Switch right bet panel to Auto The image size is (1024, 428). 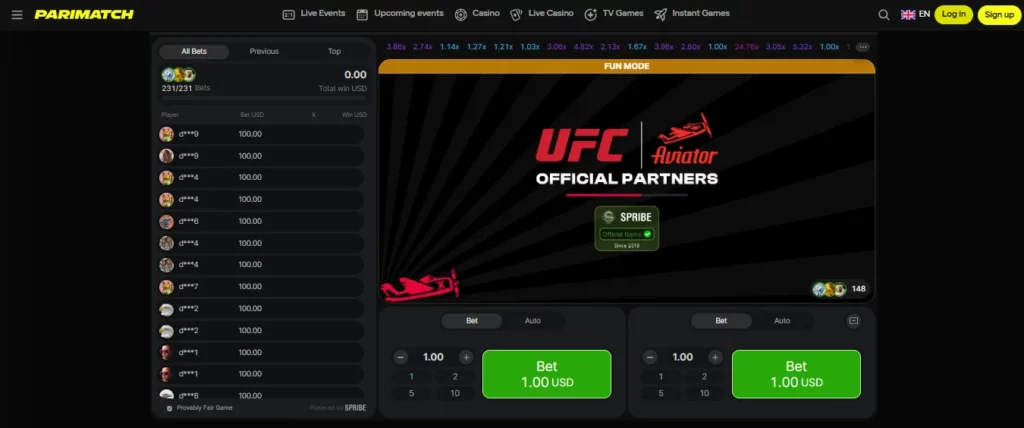[x=782, y=321]
